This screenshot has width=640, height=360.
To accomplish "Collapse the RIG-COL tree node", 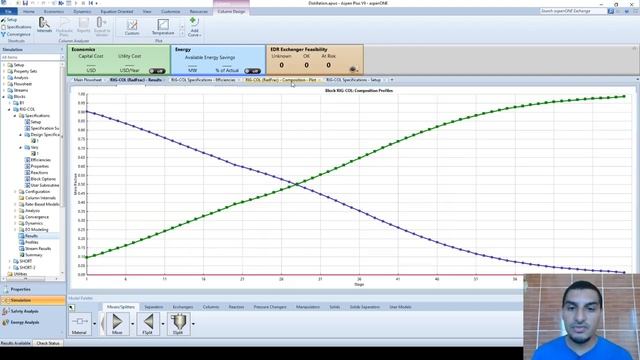I will tap(10, 109).
